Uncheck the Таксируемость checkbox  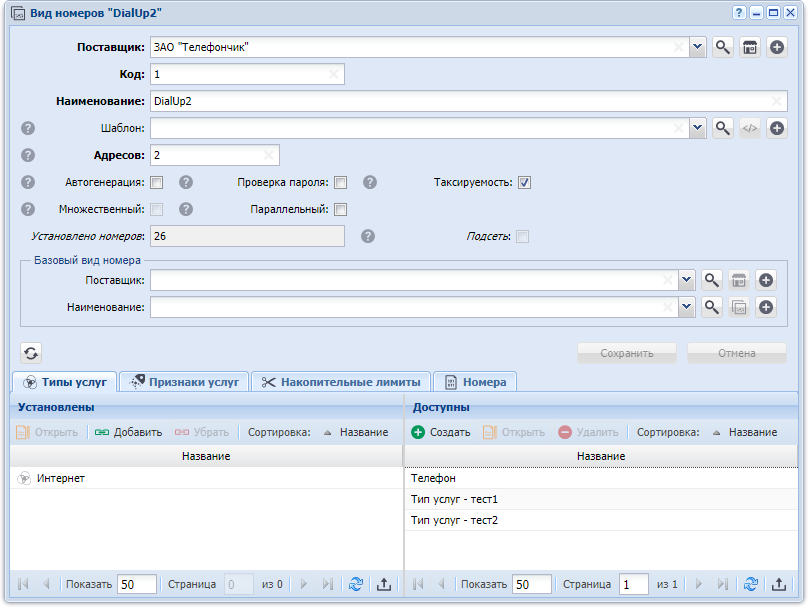[x=525, y=182]
